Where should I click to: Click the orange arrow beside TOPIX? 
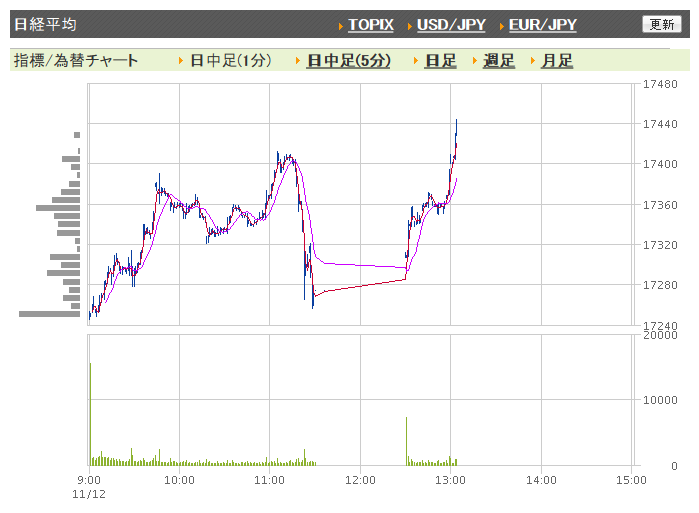[341, 26]
